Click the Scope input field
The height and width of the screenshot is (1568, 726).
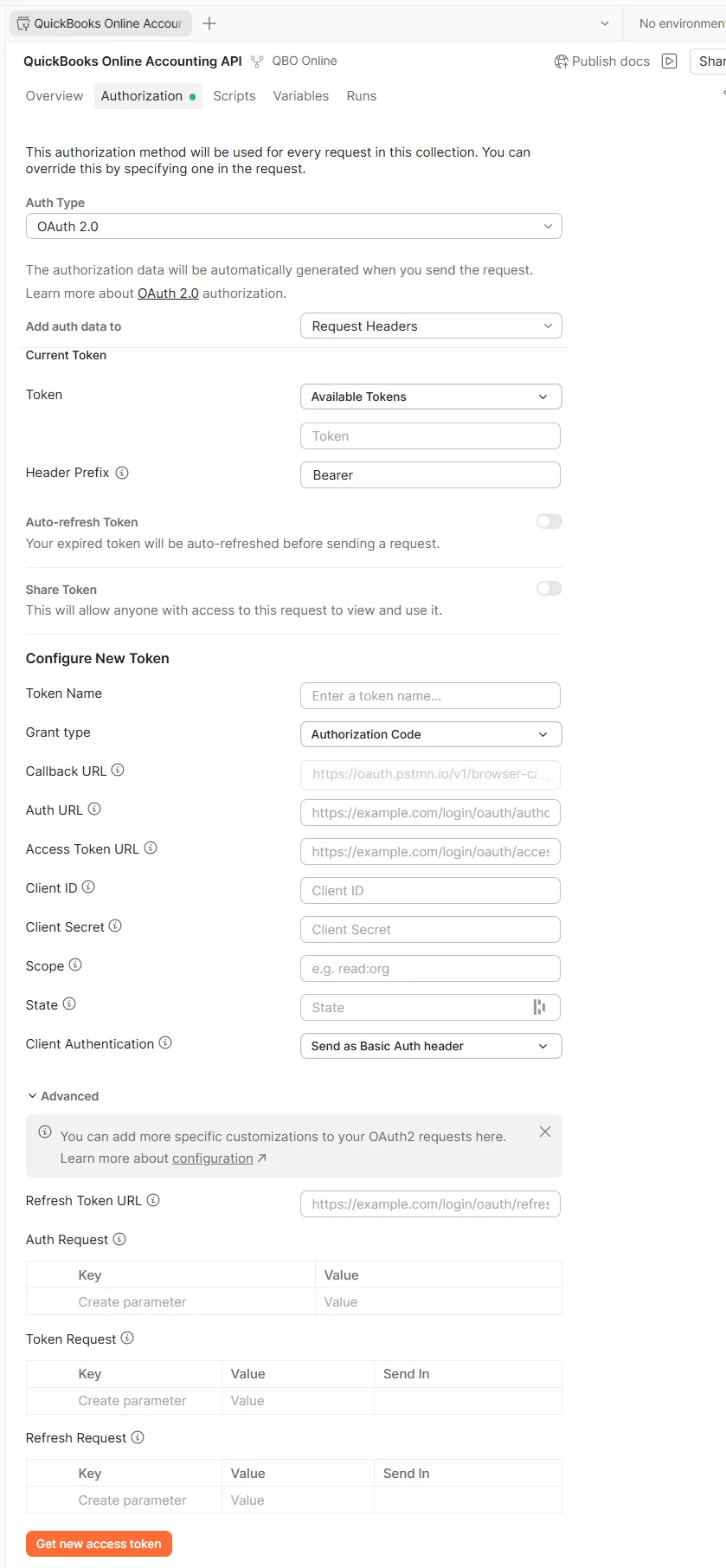pyautogui.click(x=431, y=969)
